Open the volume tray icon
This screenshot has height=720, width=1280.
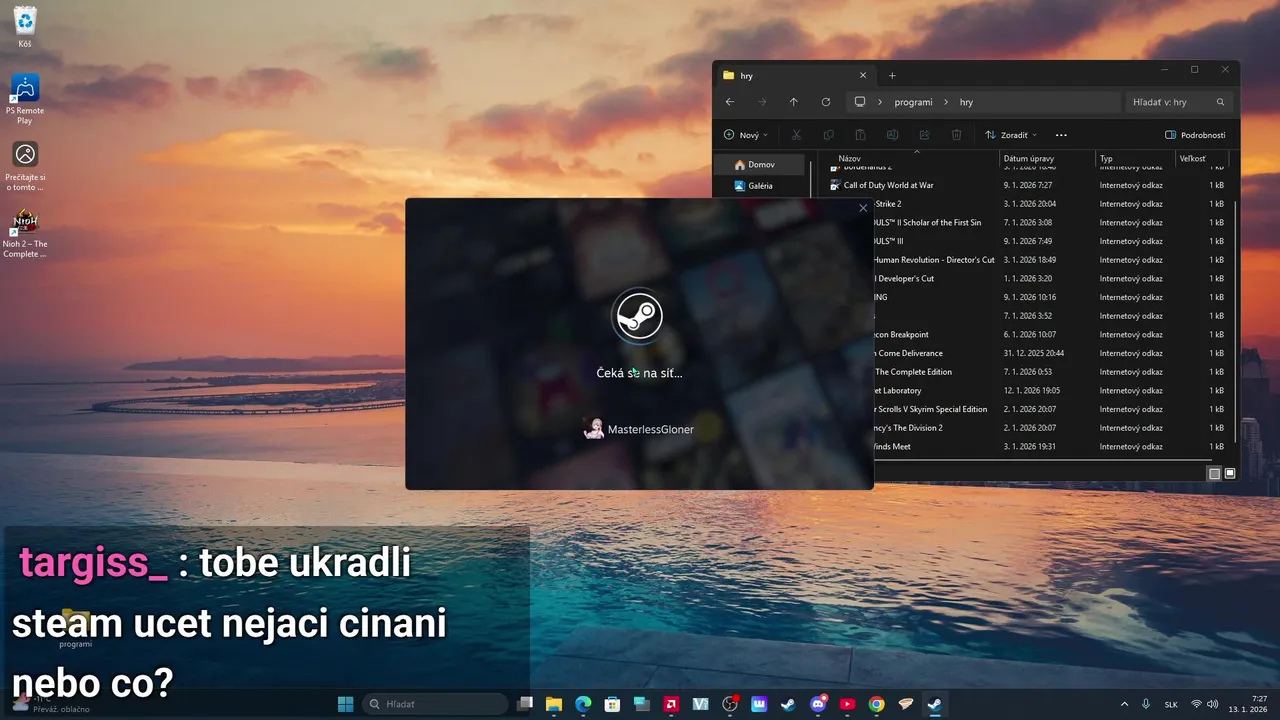coord(1213,704)
